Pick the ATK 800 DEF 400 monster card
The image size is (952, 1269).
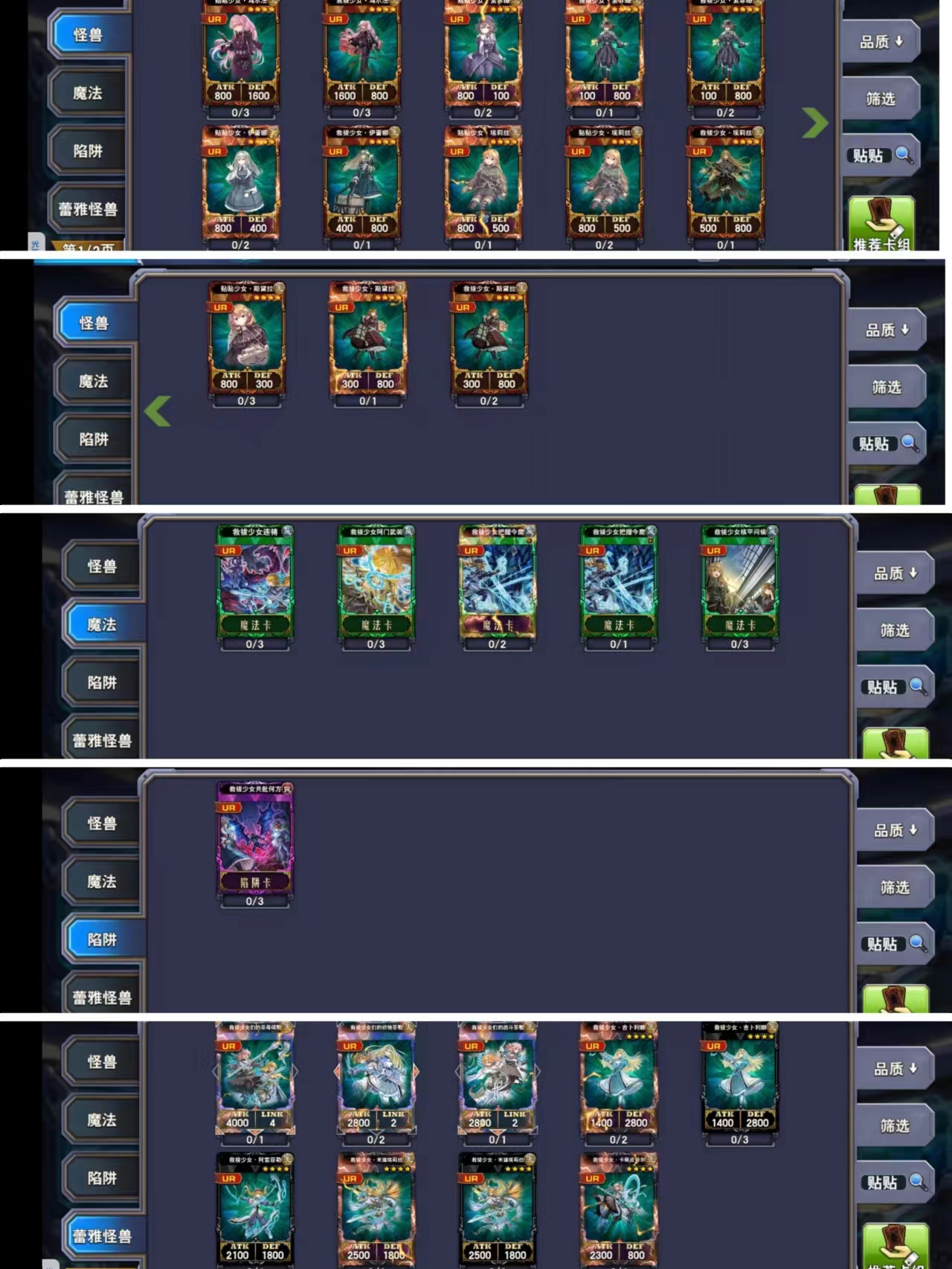click(241, 182)
